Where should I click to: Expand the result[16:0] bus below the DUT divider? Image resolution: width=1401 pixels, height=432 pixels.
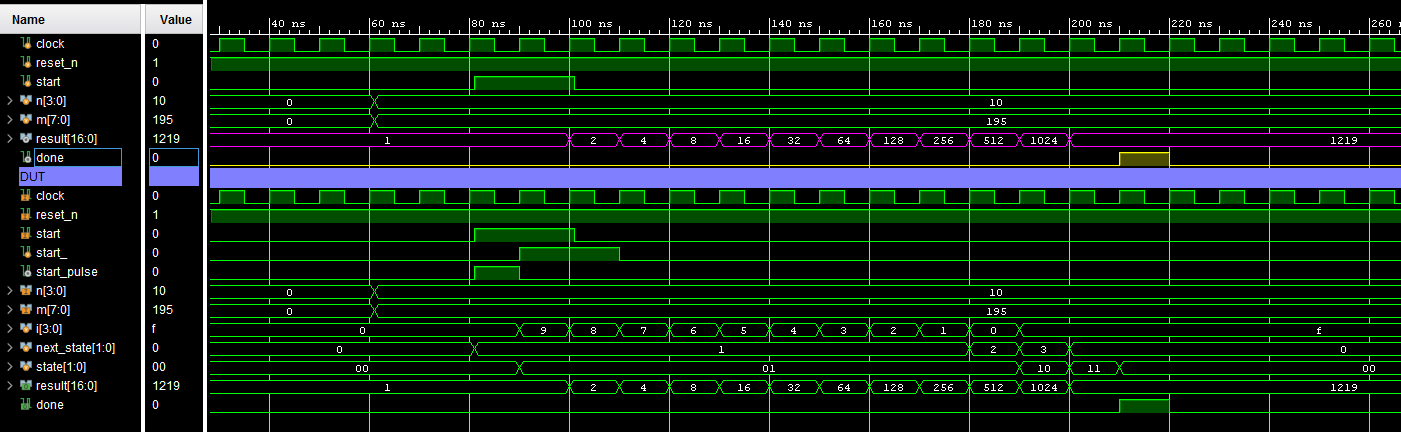click(9, 386)
